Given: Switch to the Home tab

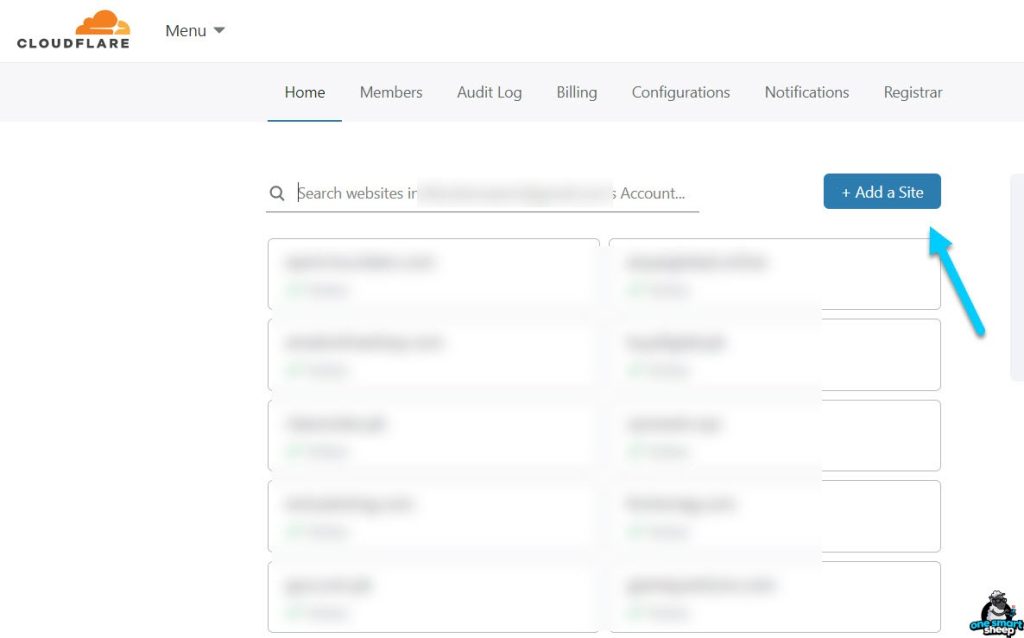Looking at the screenshot, I should point(305,92).
